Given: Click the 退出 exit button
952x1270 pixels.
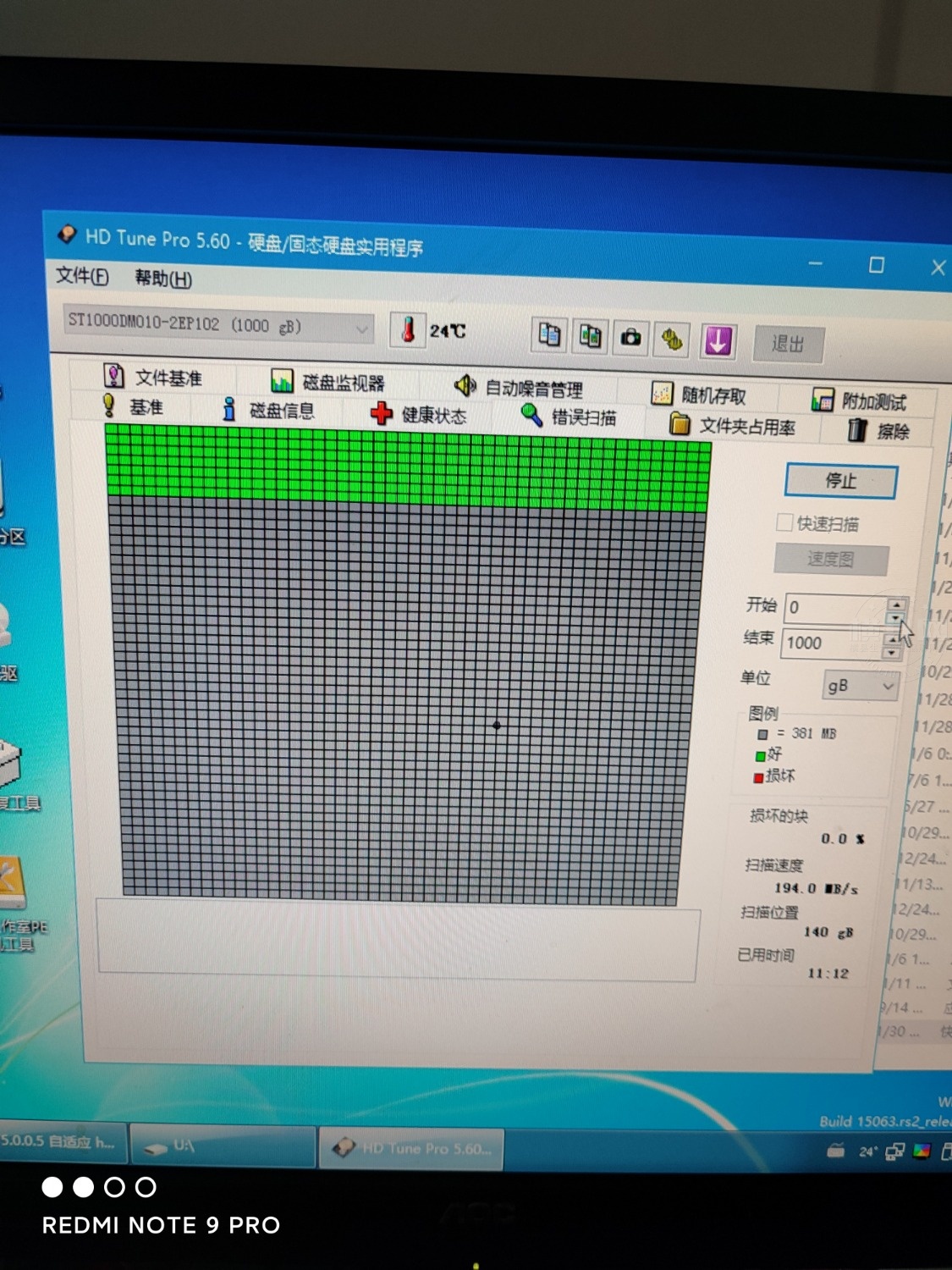Looking at the screenshot, I should click(788, 344).
